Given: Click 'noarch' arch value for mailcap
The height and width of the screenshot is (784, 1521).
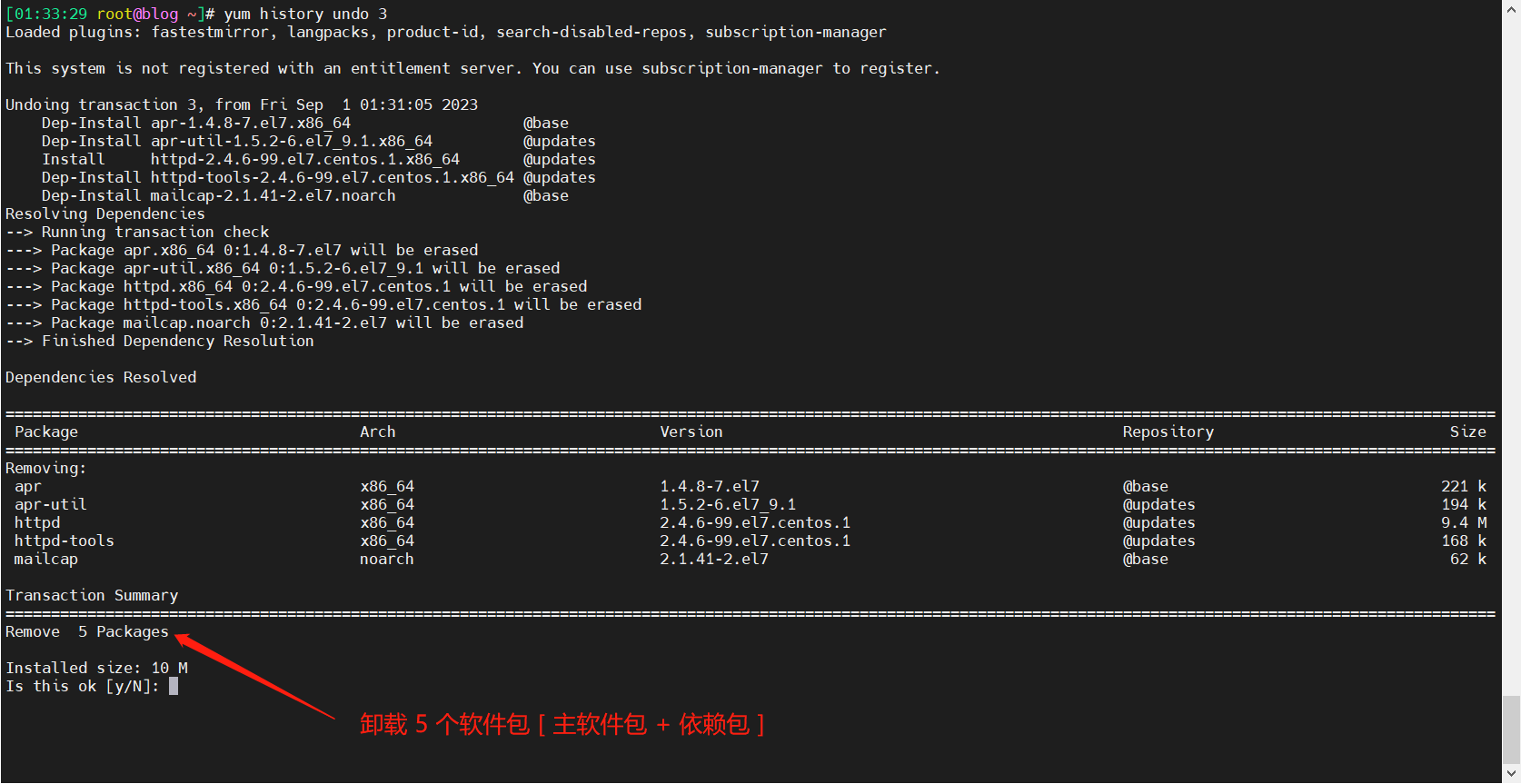Looking at the screenshot, I should (x=387, y=559).
